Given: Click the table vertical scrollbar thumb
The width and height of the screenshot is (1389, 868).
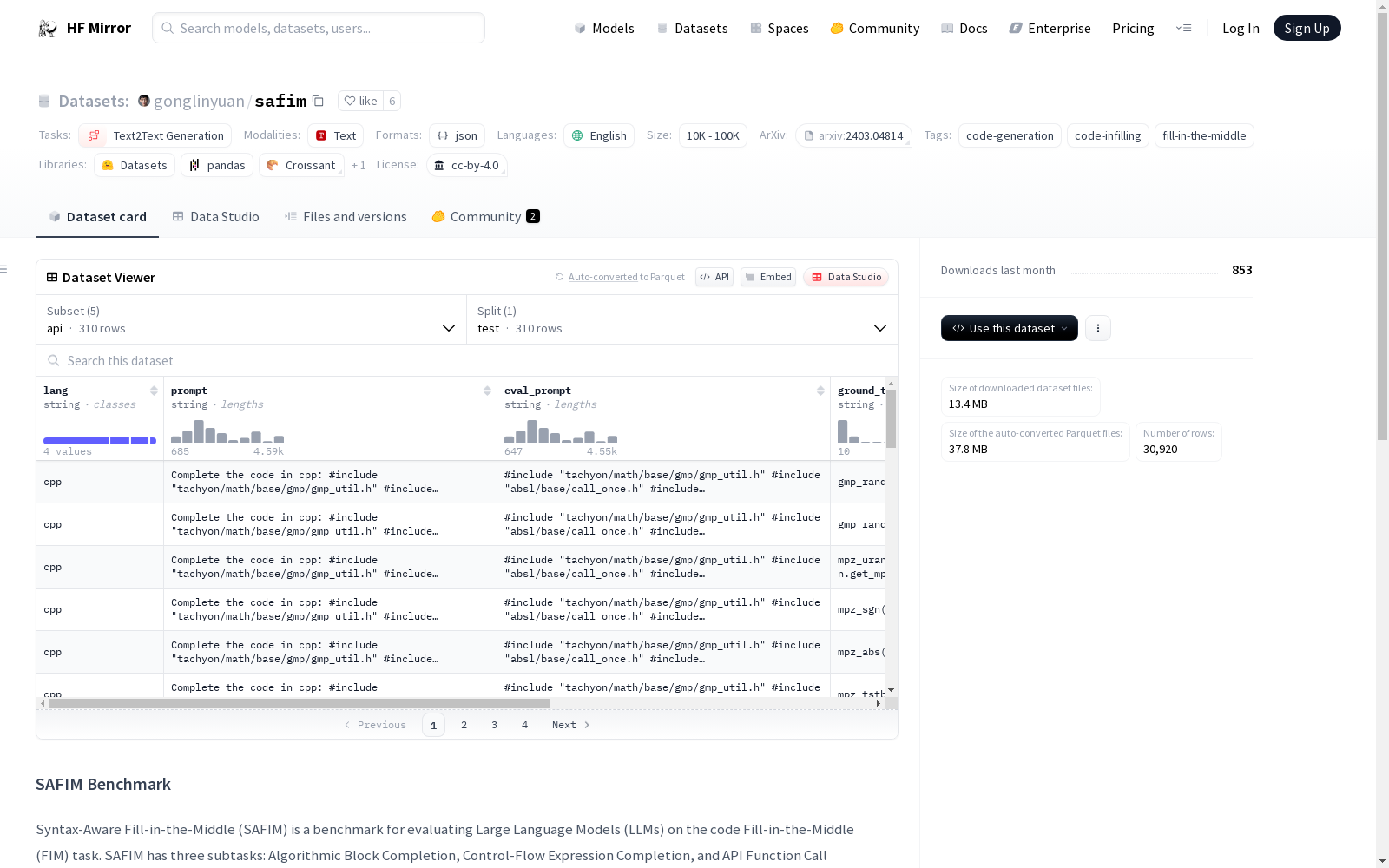Looking at the screenshot, I should 891,418.
